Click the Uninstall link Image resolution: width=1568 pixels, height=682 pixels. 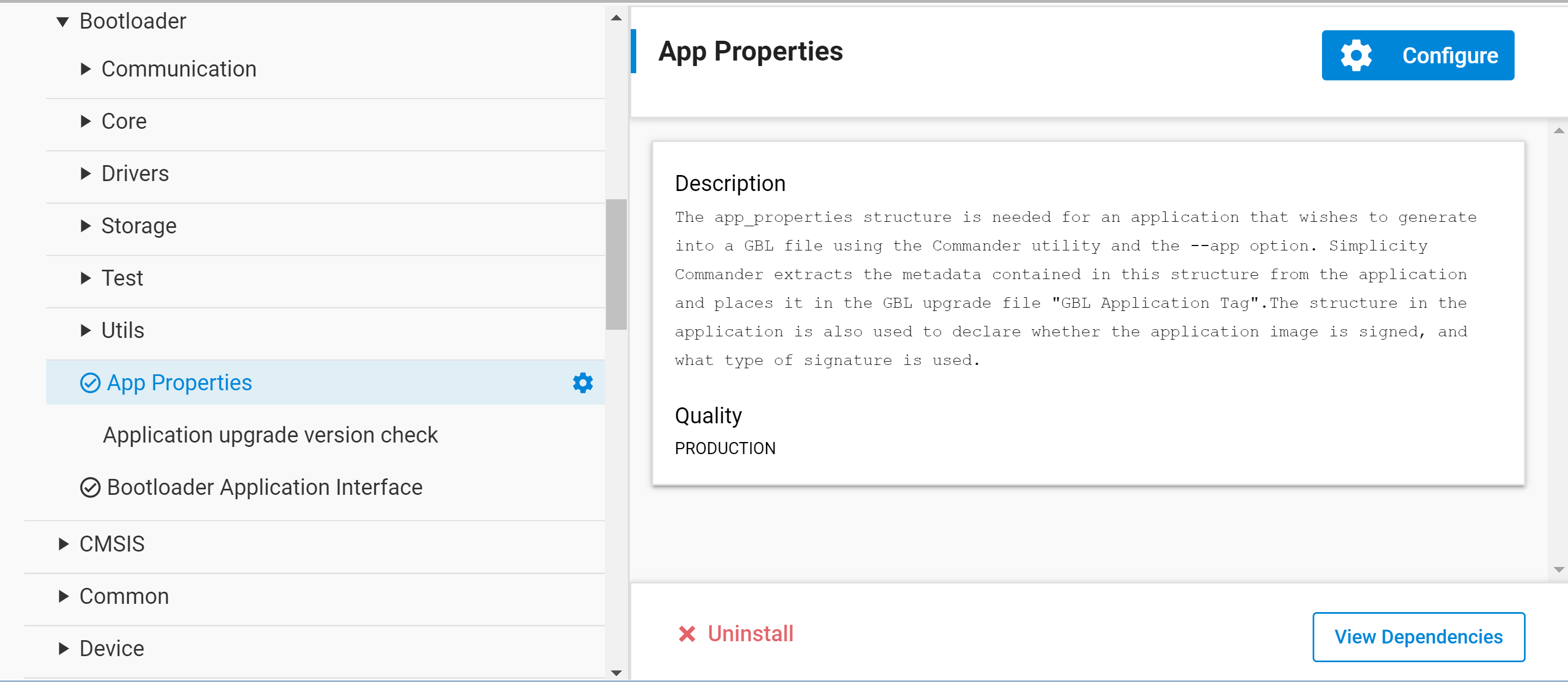click(x=751, y=633)
